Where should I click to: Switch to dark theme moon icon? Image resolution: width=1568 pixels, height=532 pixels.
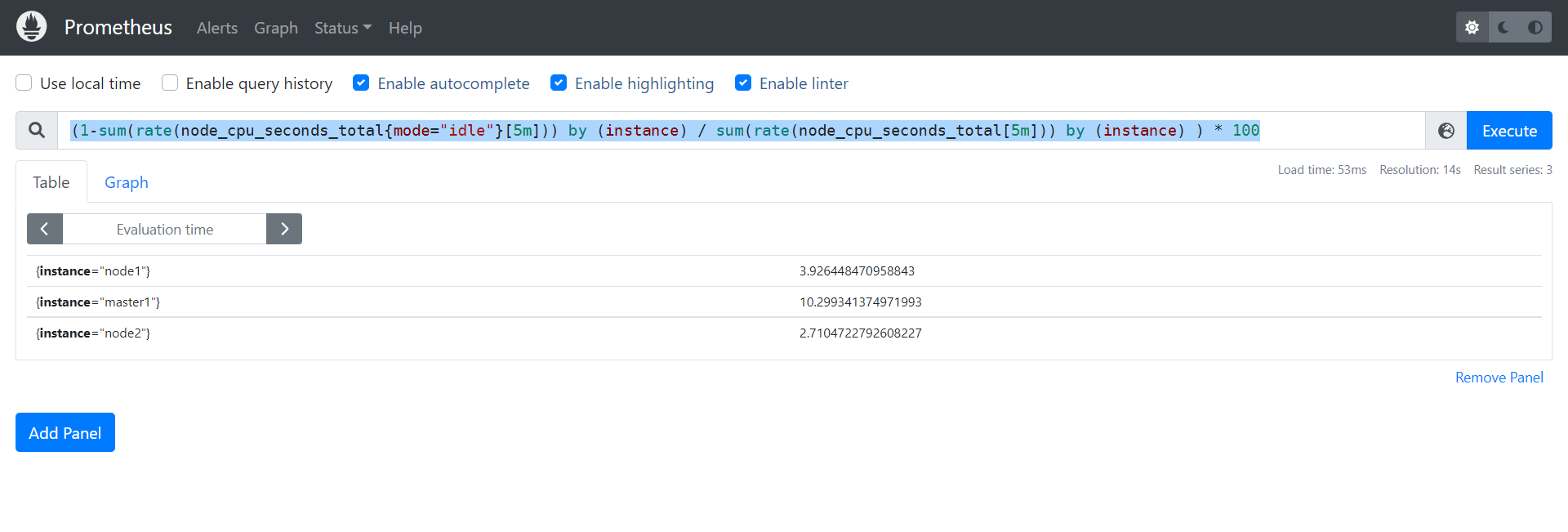(x=1503, y=27)
